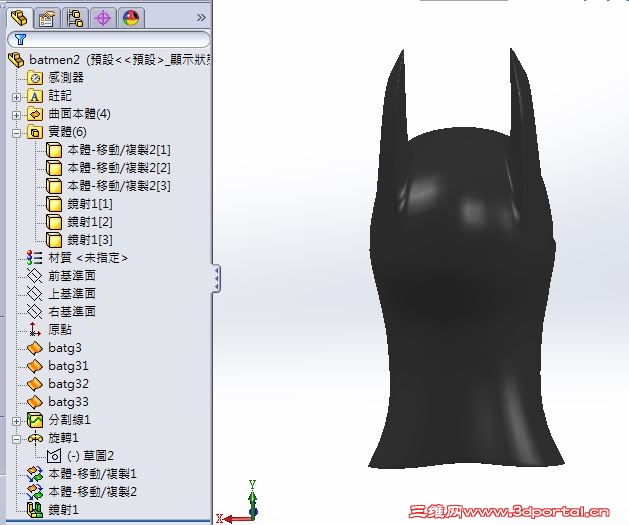The height and width of the screenshot is (525, 629).
Task: Click the 原點 origin icon
Action: (x=34, y=330)
